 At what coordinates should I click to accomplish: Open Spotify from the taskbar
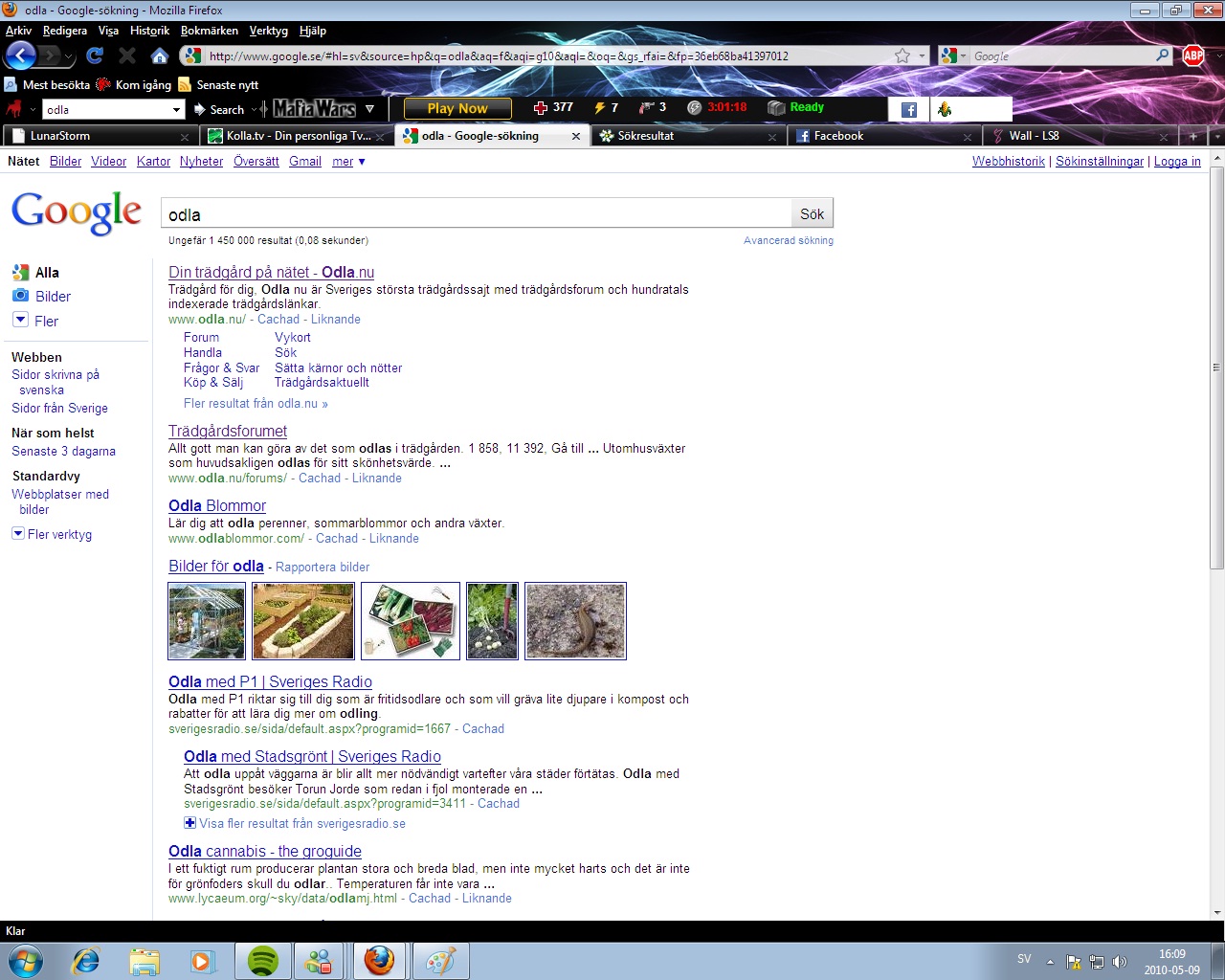point(262,960)
